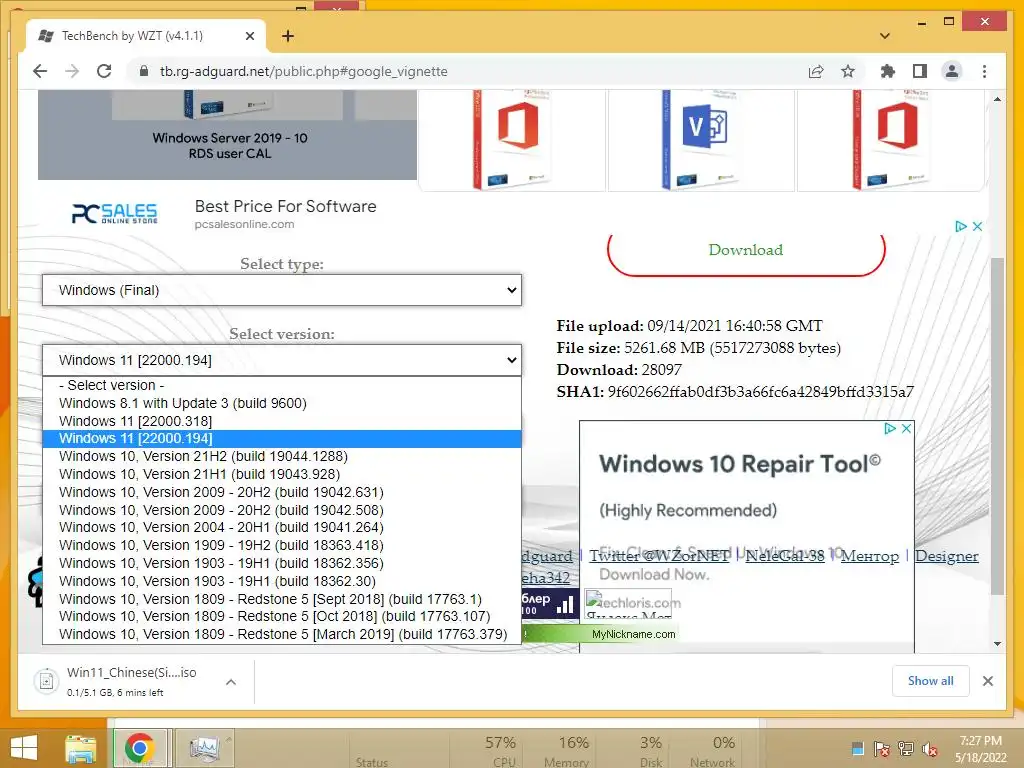Pick Redstone 5 March 2019 build 17763.379
The height and width of the screenshot is (768, 1024).
click(x=282, y=634)
